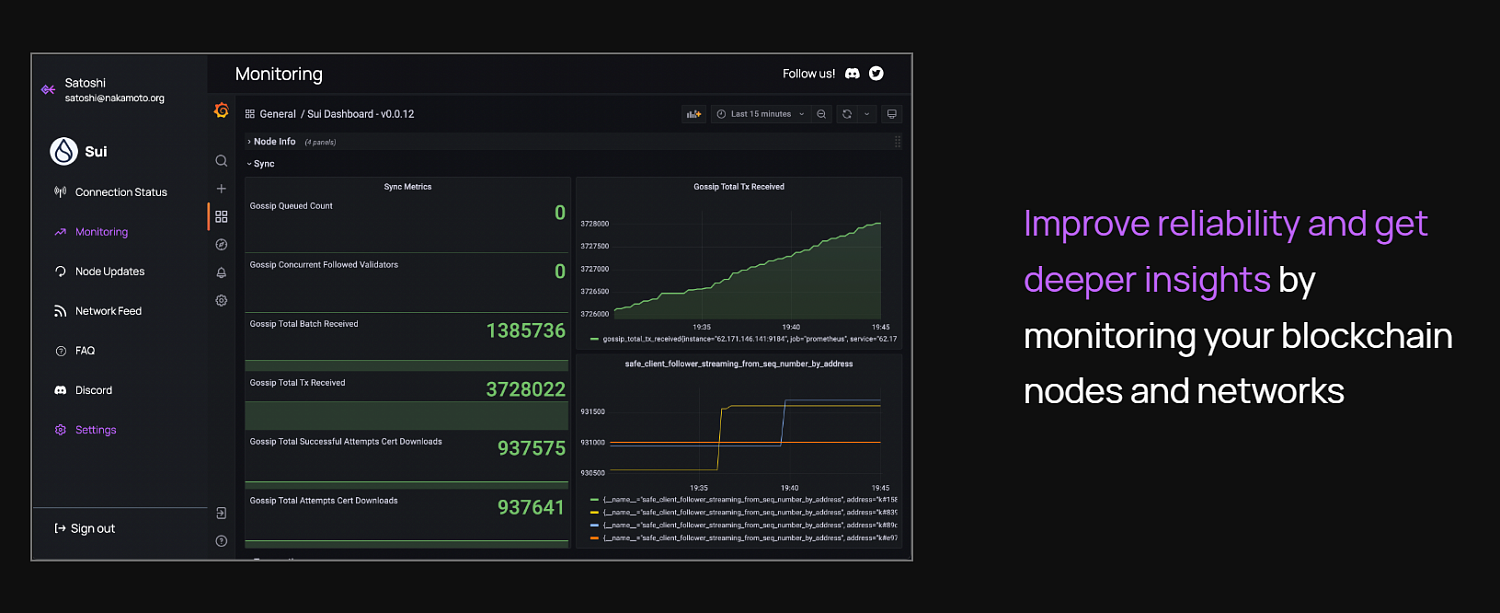The height and width of the screenshot is (613, 1500).
Task: Click the zoom out time range icon
Action: pos(821,114)
